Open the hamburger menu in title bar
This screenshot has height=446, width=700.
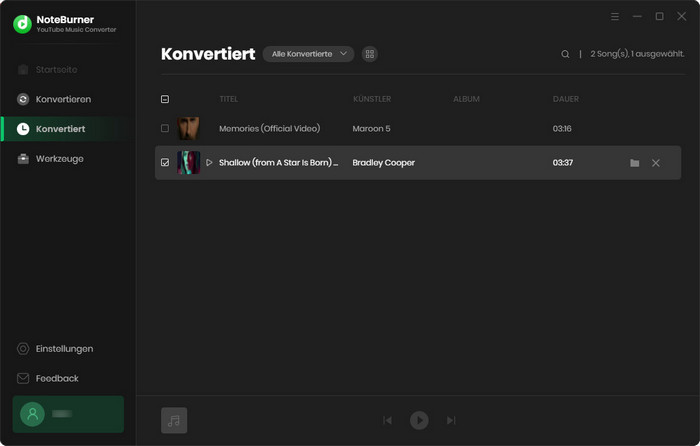point(615,17)
